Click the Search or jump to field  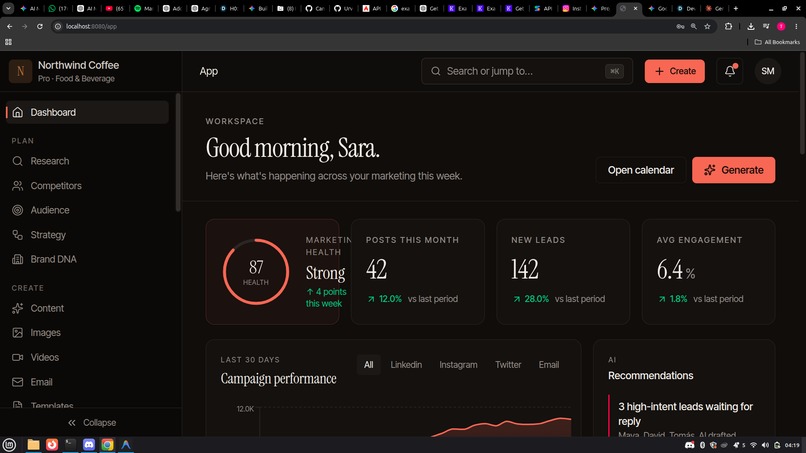tap(527, 71)
